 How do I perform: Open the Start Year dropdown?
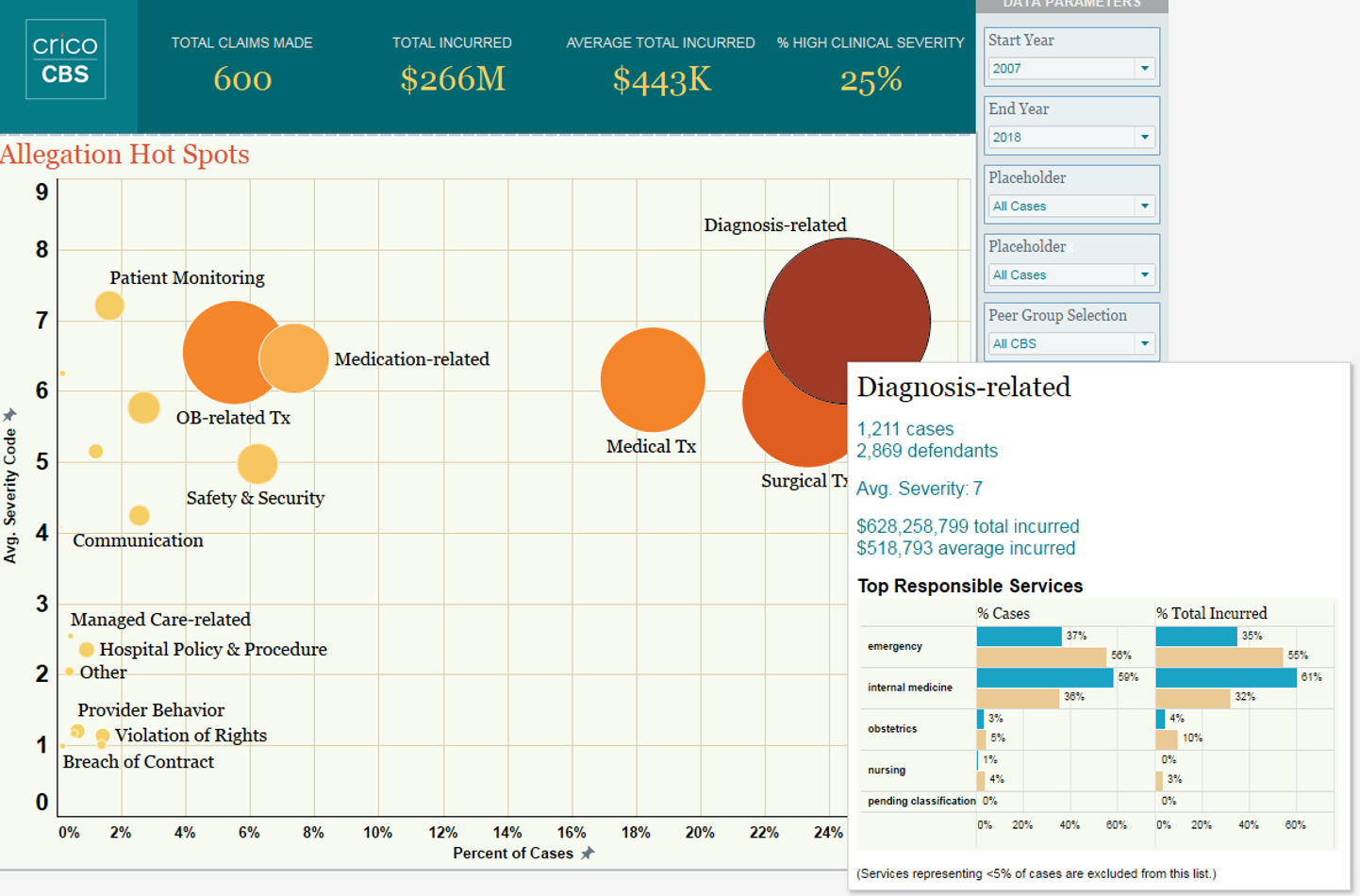click(1144, 69)
